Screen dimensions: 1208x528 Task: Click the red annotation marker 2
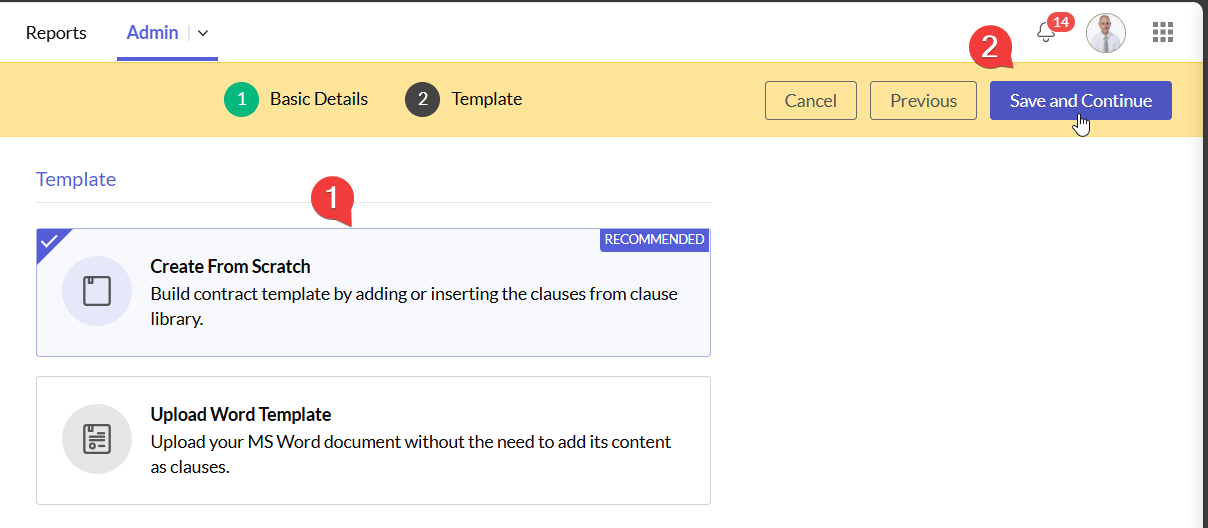click(x=989, y=46)
